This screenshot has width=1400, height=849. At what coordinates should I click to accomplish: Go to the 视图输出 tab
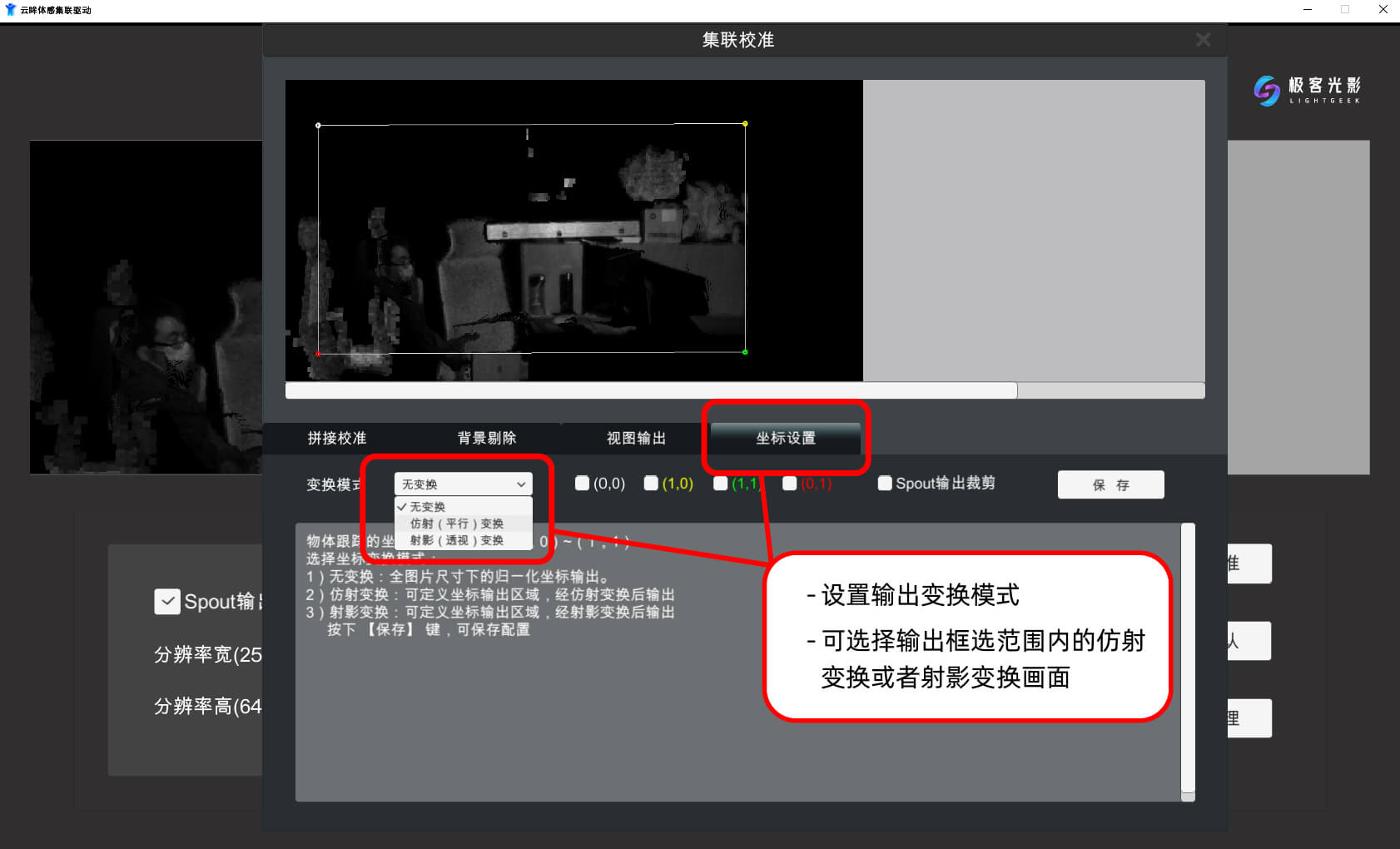click(x=636, y=438)
